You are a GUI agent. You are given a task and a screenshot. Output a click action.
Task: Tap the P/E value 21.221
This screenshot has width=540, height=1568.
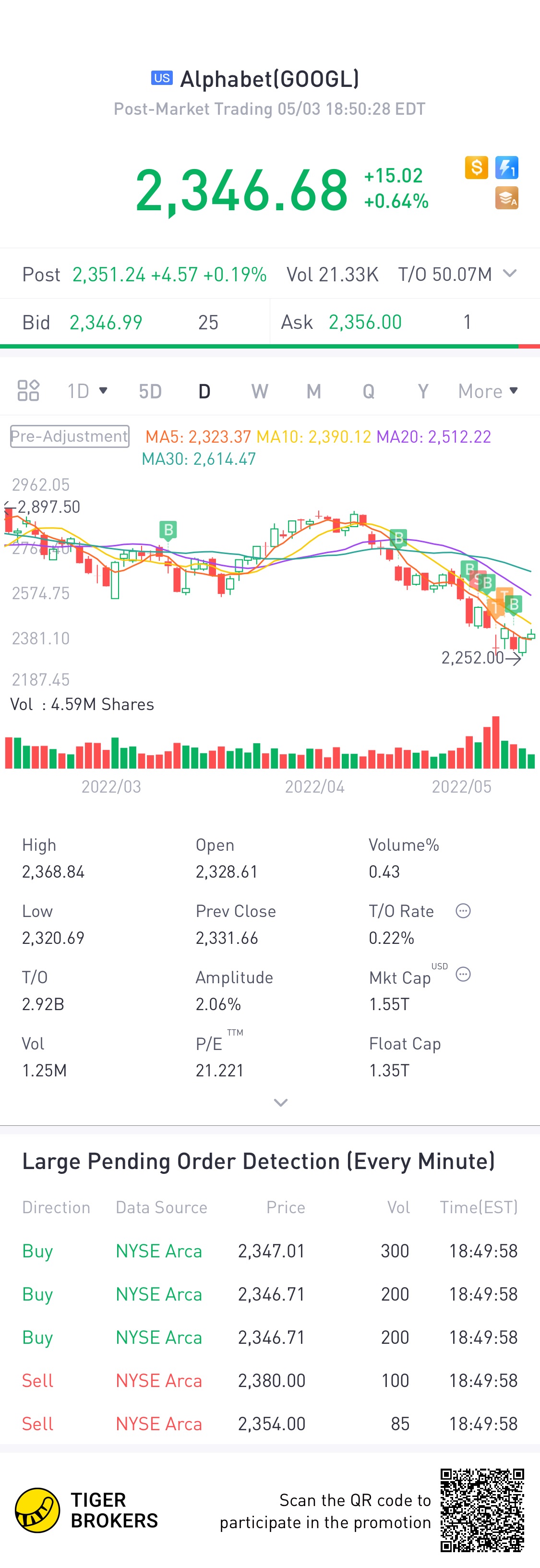coord(220,1070)
